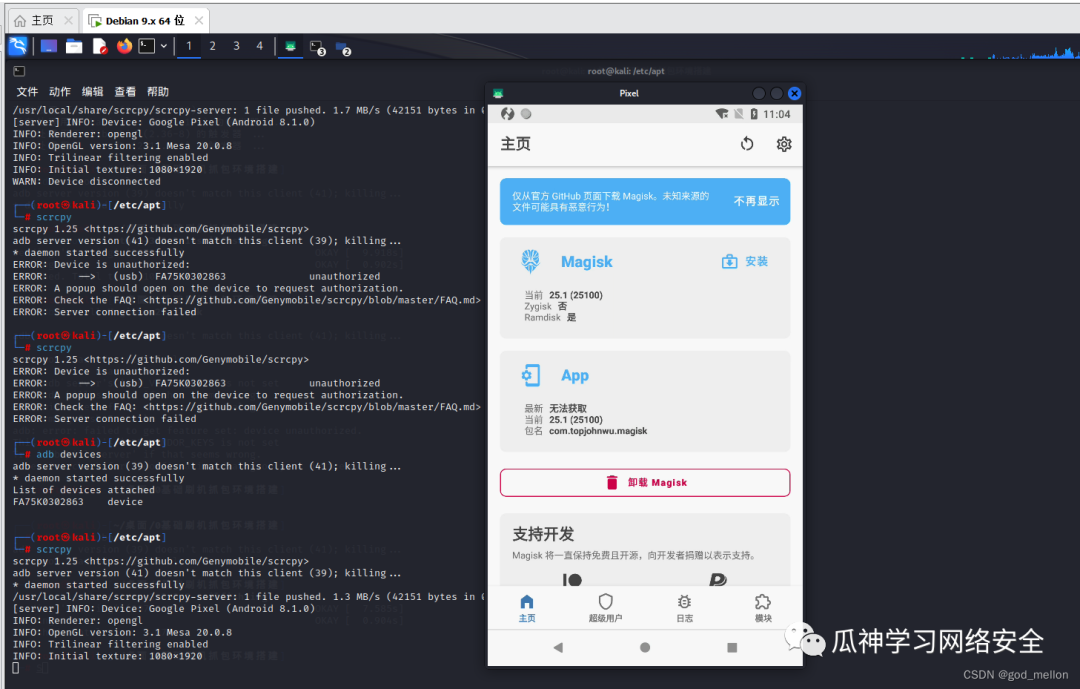1080x689 pixels.
Task: Dismiss banner with 不再显示
Action: (x=756, y=201)
